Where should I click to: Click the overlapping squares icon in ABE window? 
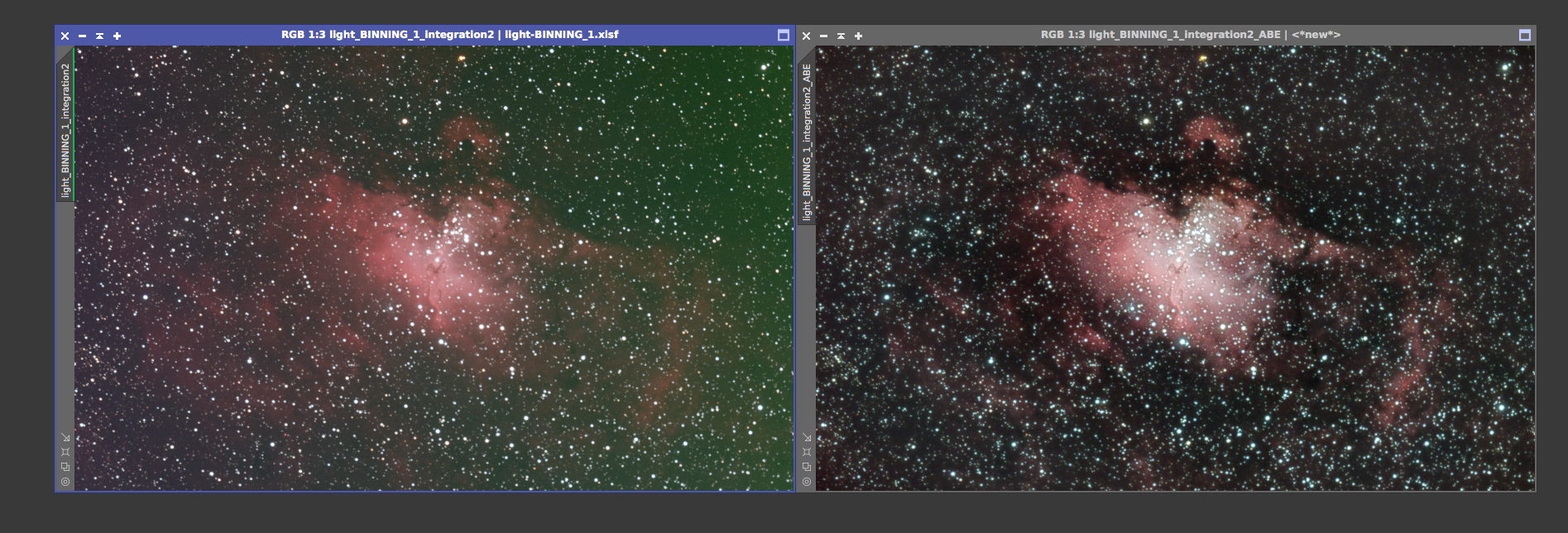pyautogui.click(x=807, y=467)
